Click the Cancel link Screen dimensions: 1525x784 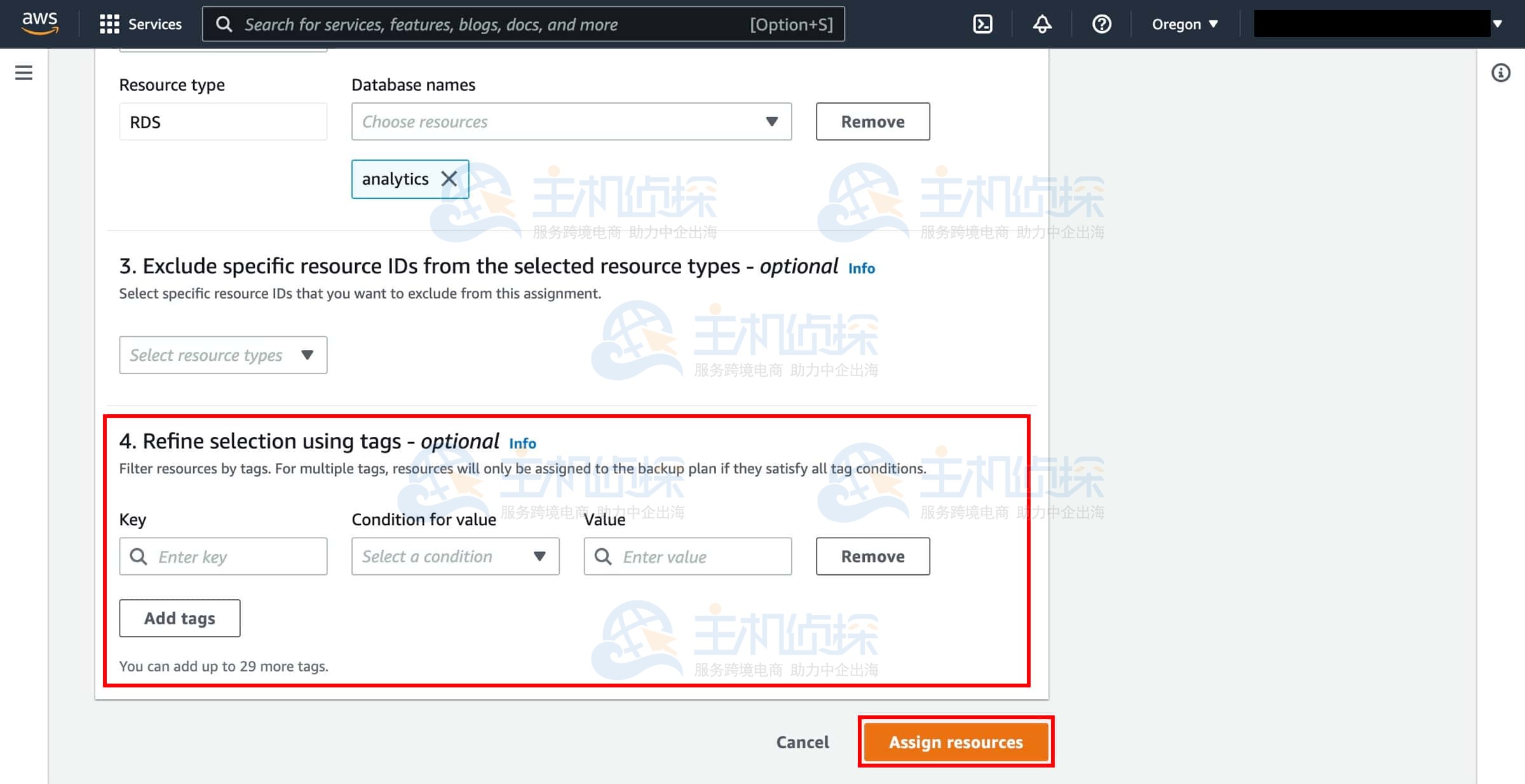click(803, 741)
